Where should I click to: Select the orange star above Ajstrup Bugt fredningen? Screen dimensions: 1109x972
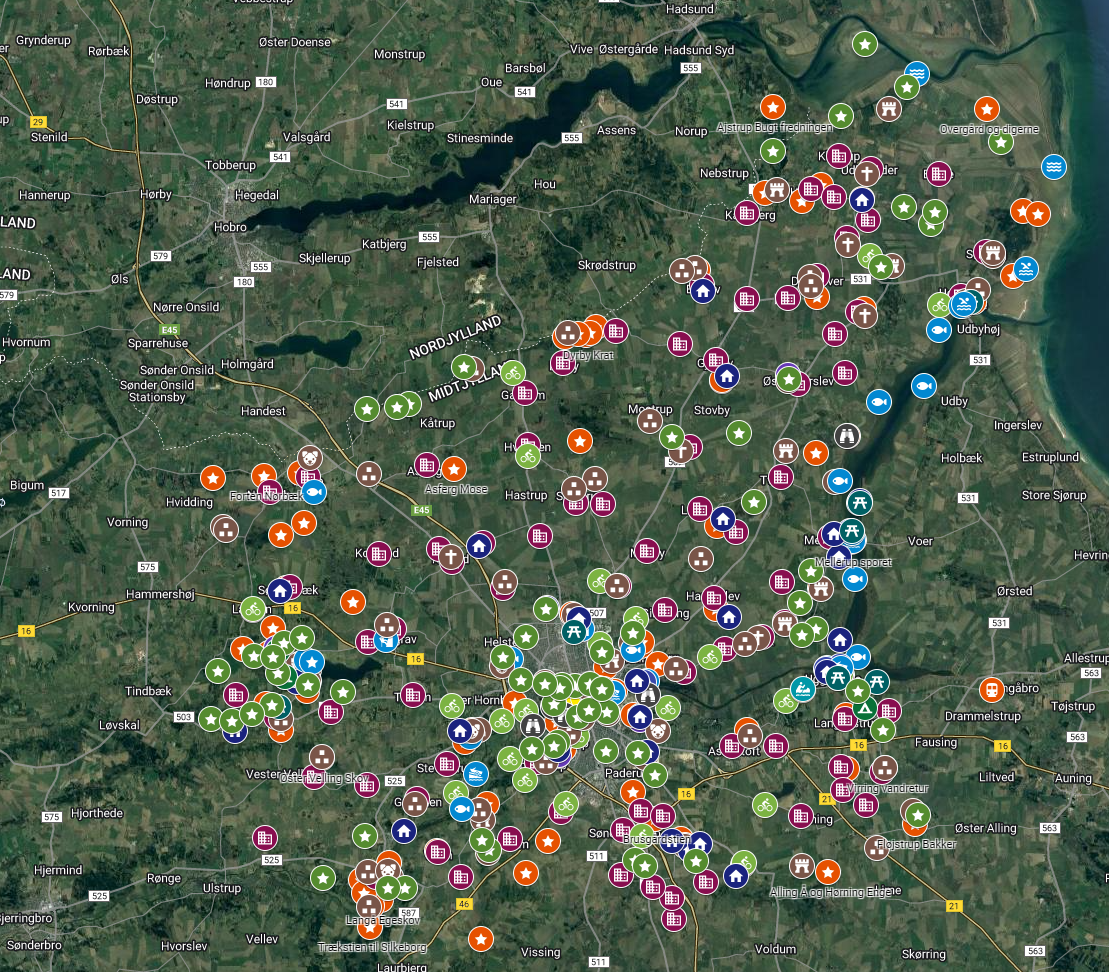click(772, 107)
